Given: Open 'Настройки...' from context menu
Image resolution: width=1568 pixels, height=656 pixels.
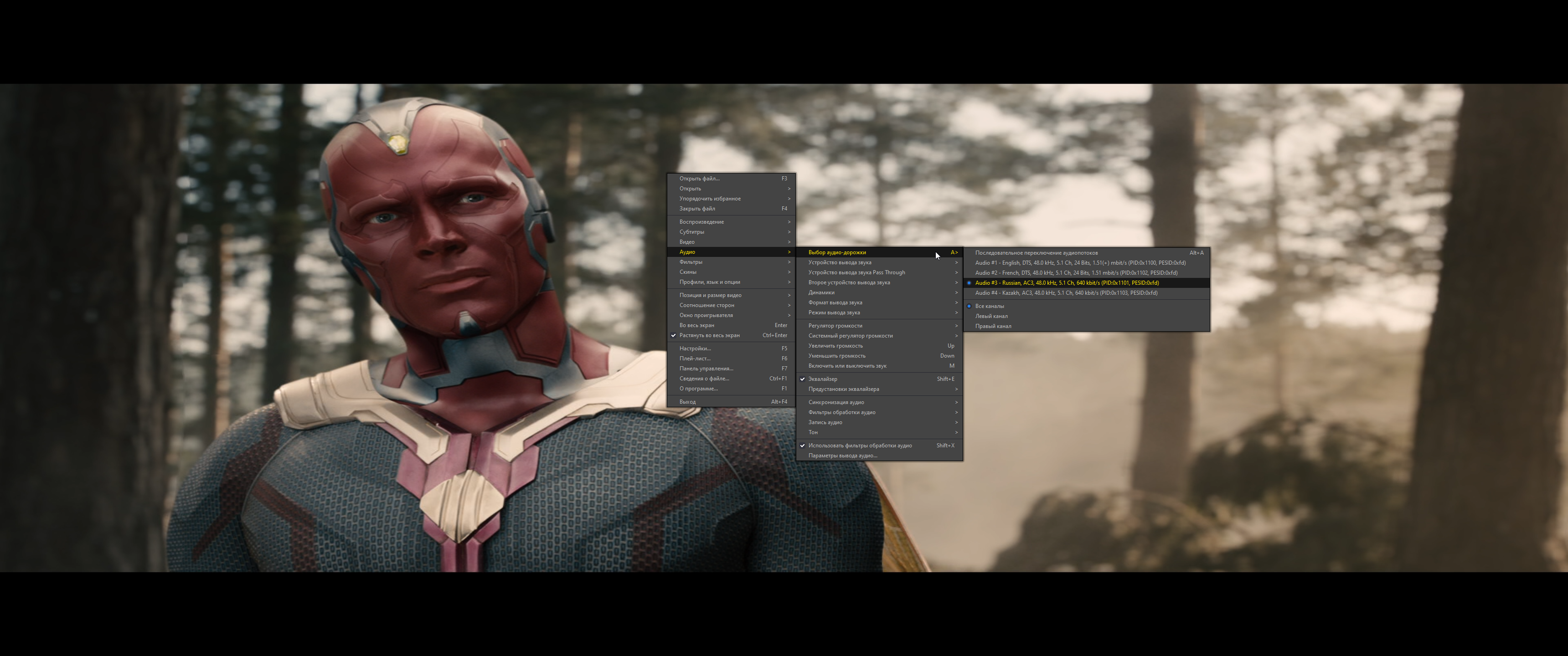Looking at the screenshot, I should (731, 348).
